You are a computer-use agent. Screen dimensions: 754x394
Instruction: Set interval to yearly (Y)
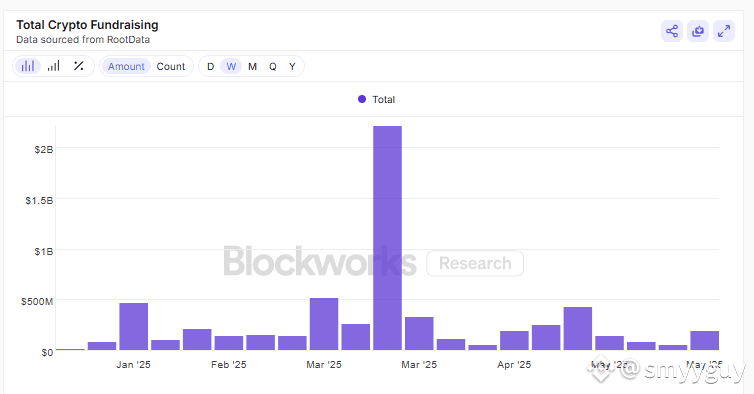tap(292, 66)
